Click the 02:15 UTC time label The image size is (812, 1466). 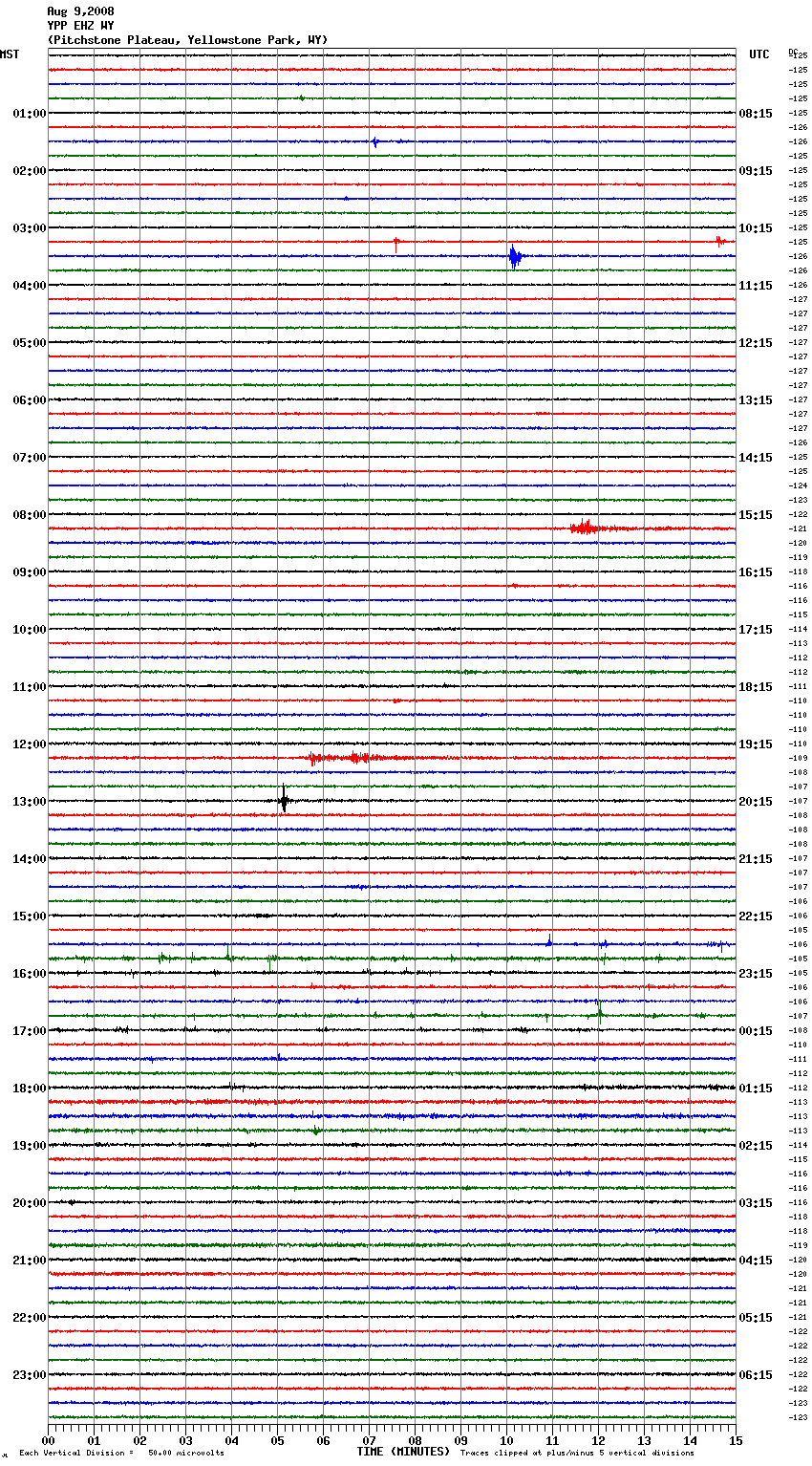point(756,1146)
